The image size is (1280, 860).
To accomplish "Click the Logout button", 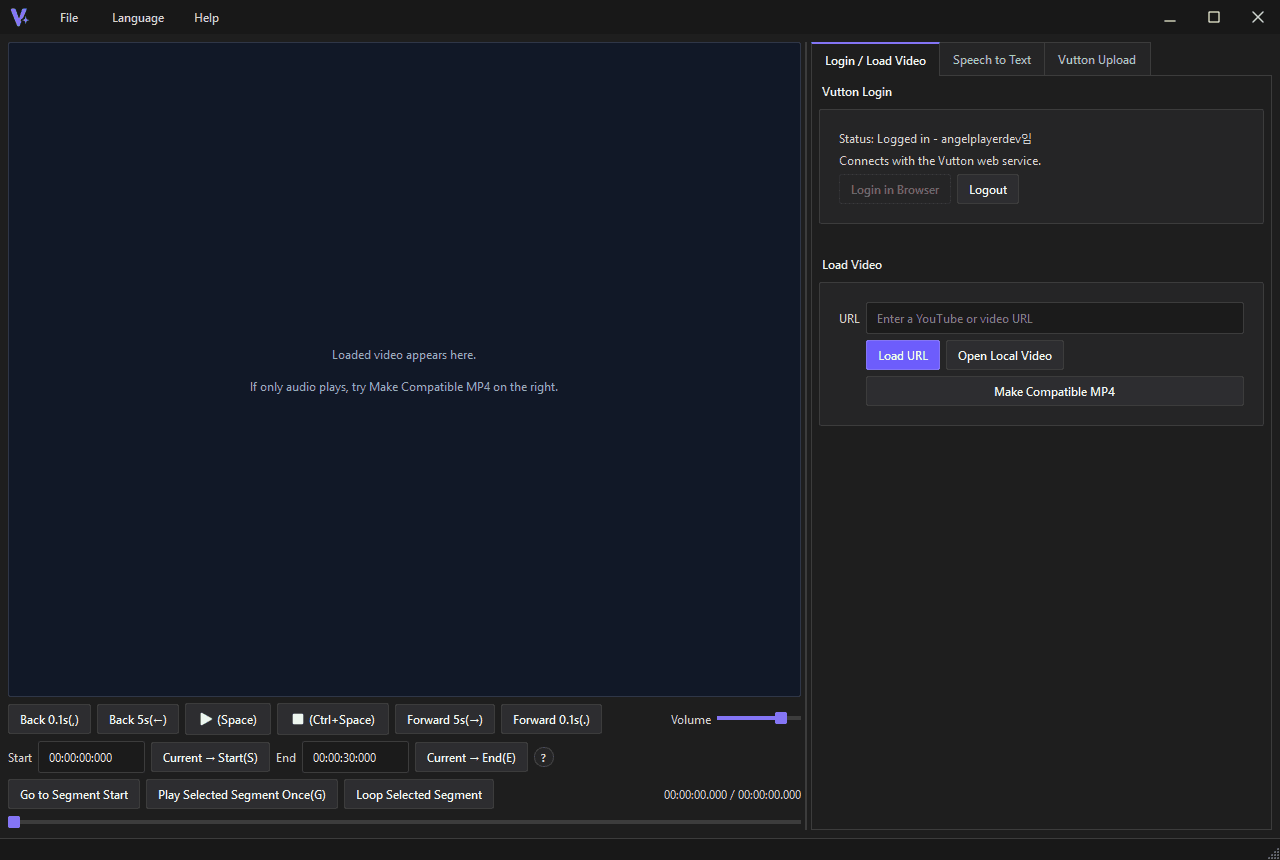I will [x=988, y=190].
